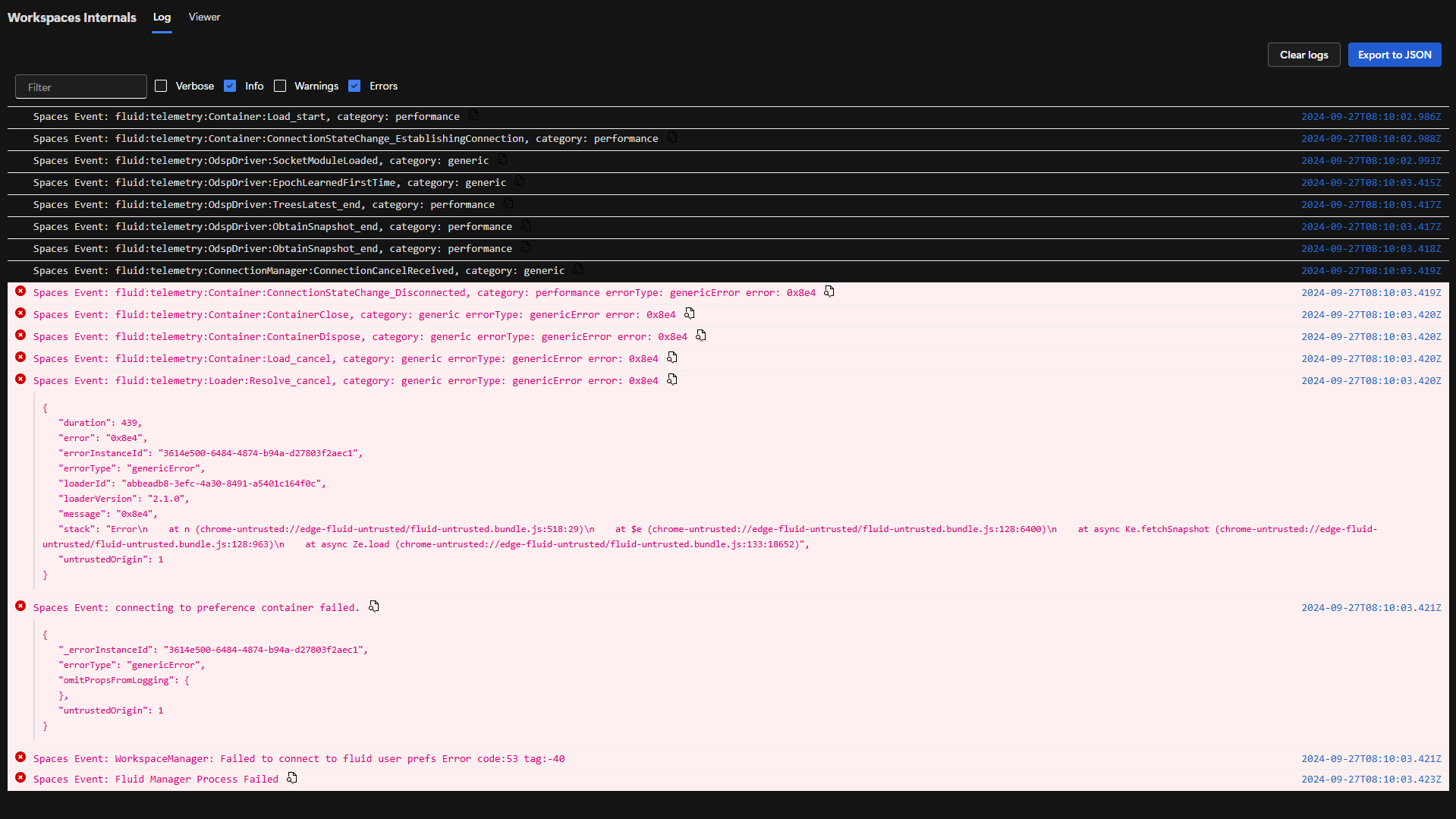Copy the Fluid Manager Process Failed entry
Viewport: 1456px width, 819px height.
(x=291, y=778)
